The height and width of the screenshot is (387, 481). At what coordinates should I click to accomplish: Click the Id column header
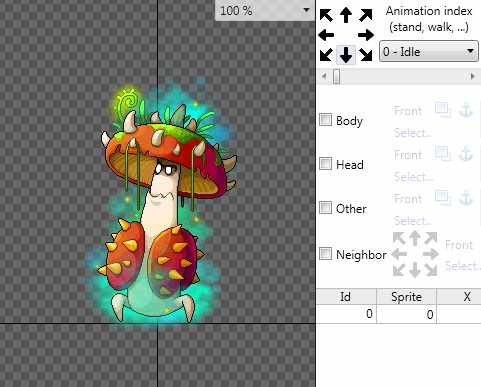346,296
